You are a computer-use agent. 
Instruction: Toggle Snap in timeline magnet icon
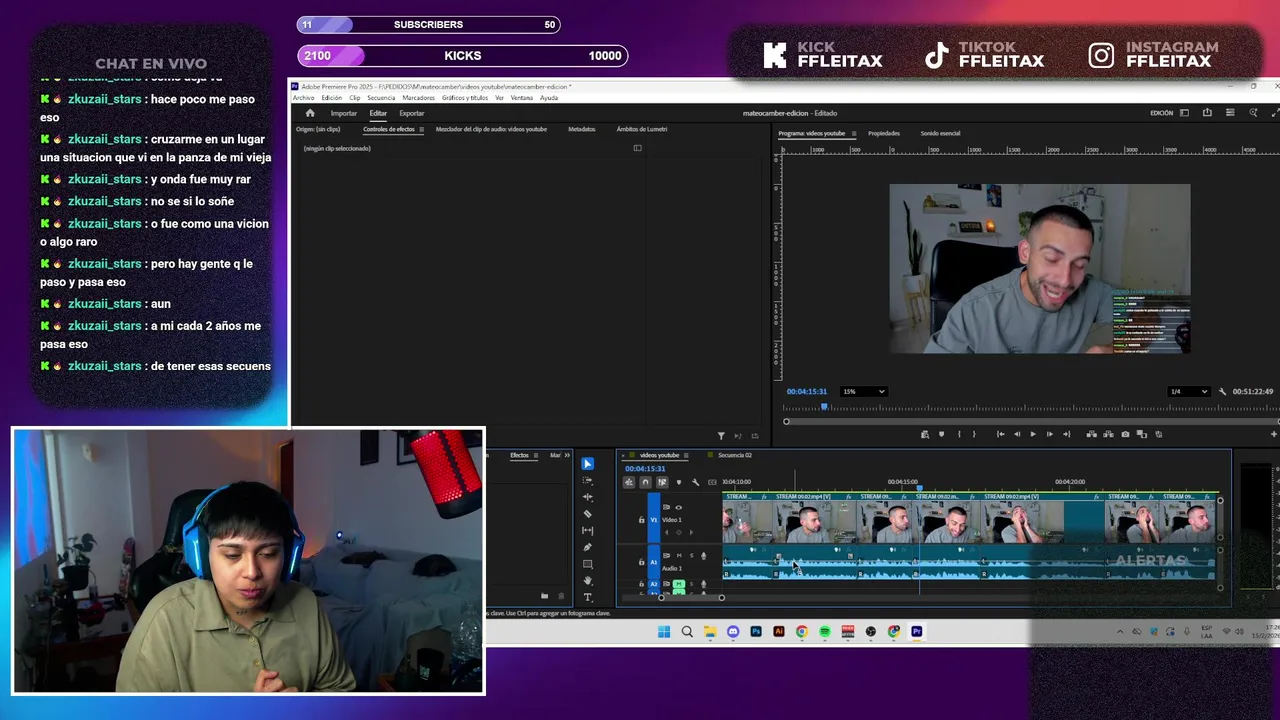click(x=645, y=482)
